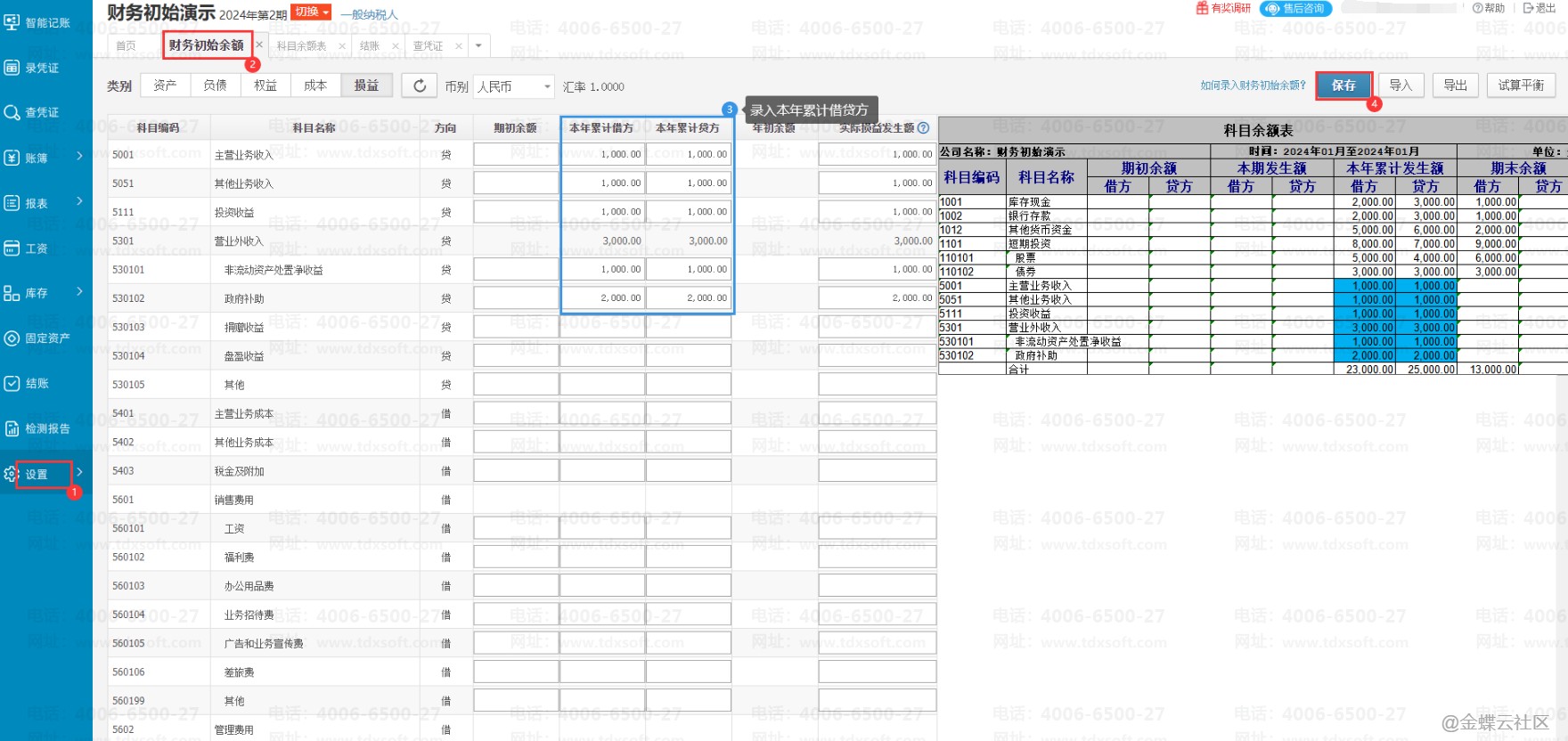Expand the tab list dropdown arrow
Viewport: 1568px width, 741px height.
478,45
